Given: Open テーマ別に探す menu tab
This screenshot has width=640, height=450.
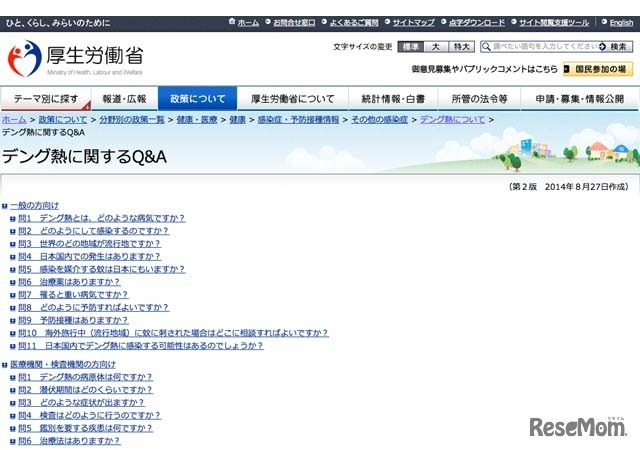Looking at the screenshot, I should coord(46,99).
